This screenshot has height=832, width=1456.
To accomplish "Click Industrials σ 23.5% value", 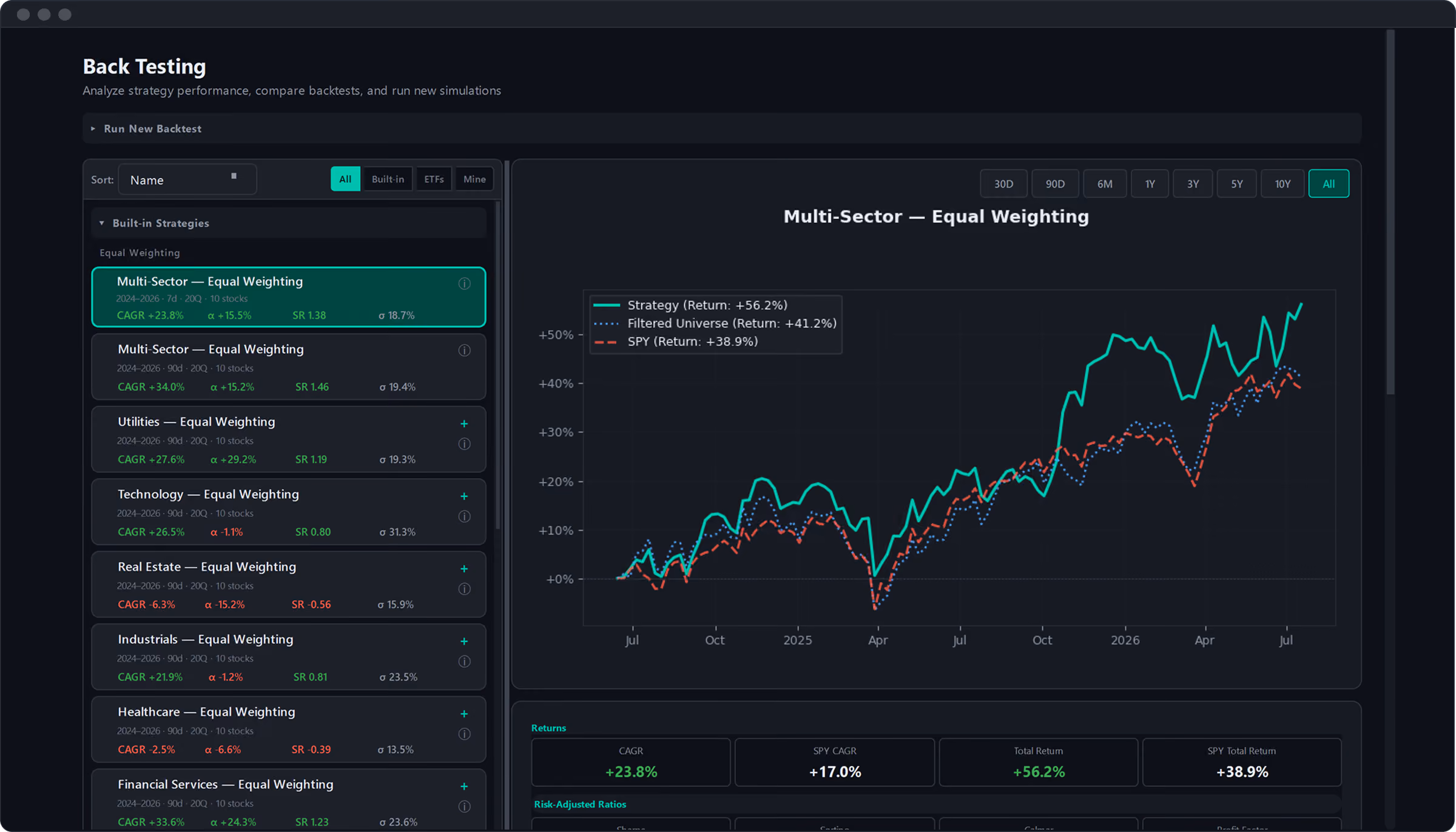I will pyautogui.click(x=398, y=677).
